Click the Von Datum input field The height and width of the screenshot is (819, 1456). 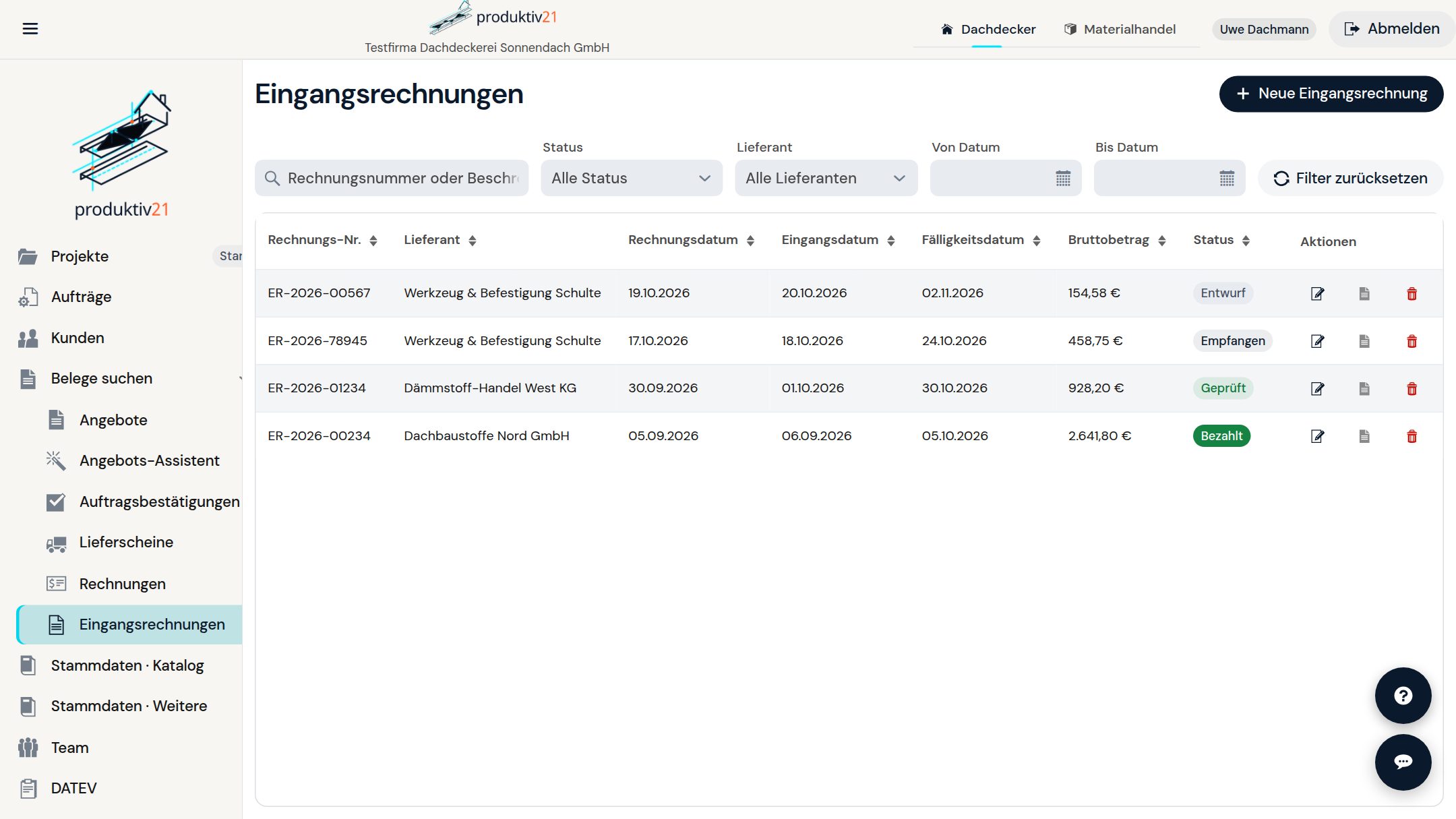pyautogui.click(x=1006, y=178)
